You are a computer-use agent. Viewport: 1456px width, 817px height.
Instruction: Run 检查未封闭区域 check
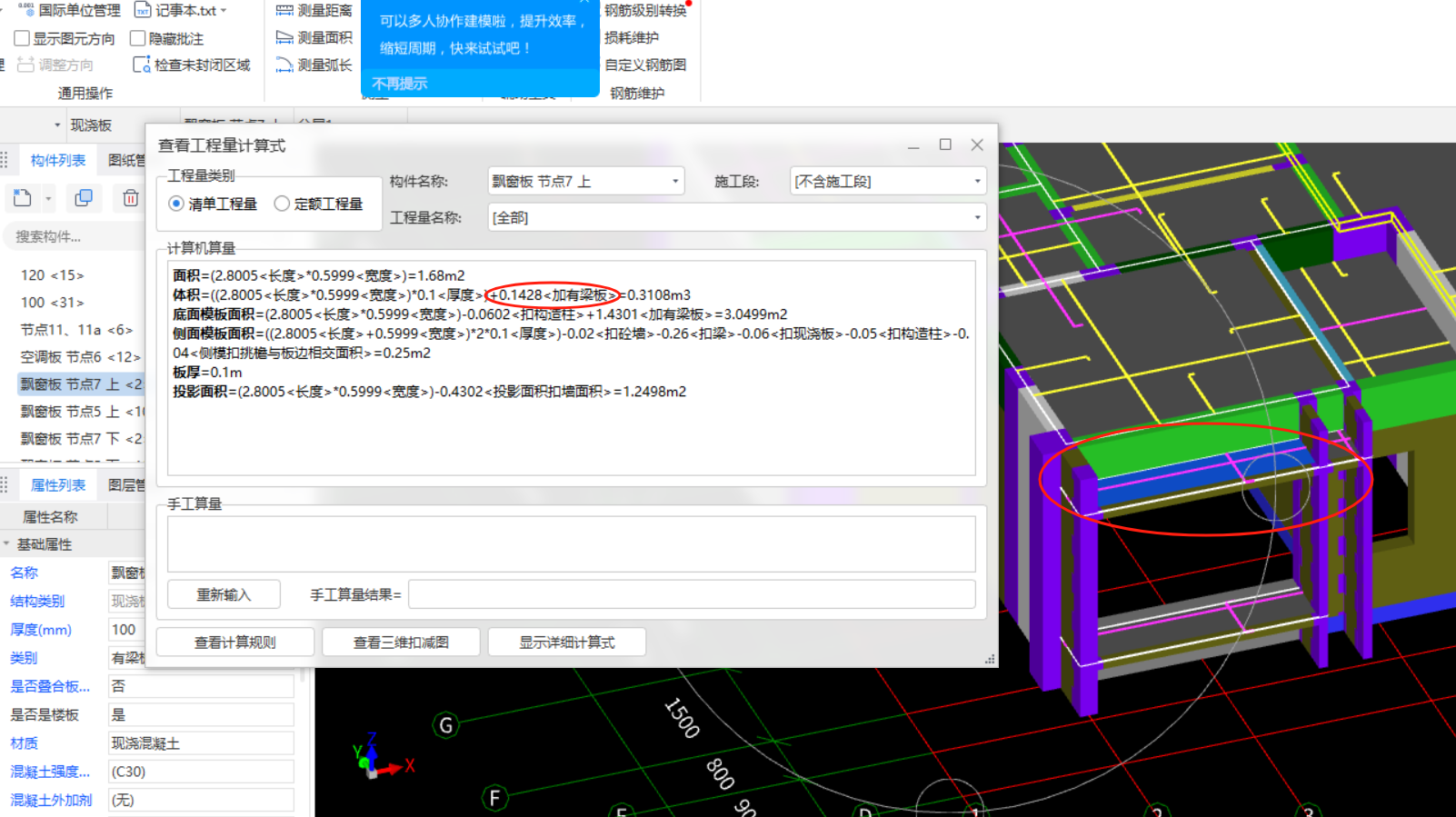[192, 65]
